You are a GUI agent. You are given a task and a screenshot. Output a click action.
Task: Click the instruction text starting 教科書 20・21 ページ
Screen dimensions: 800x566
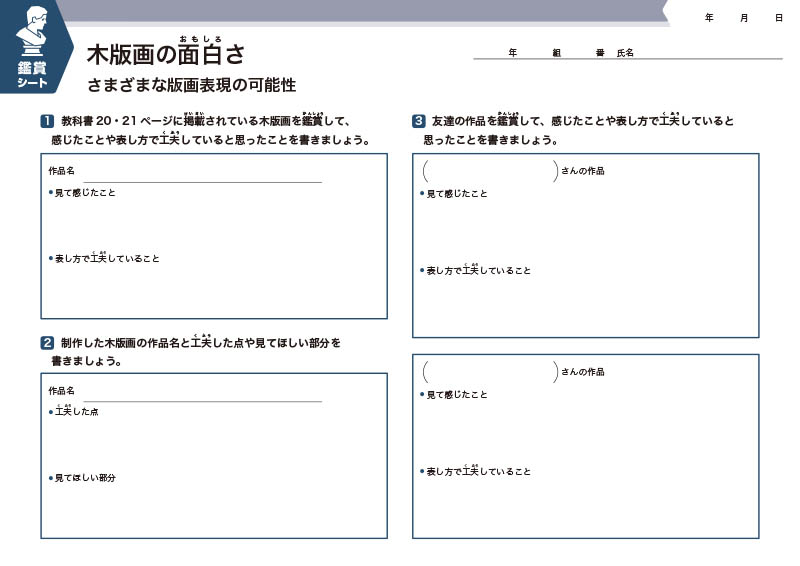pyautogui.click(x=210, y=129)
